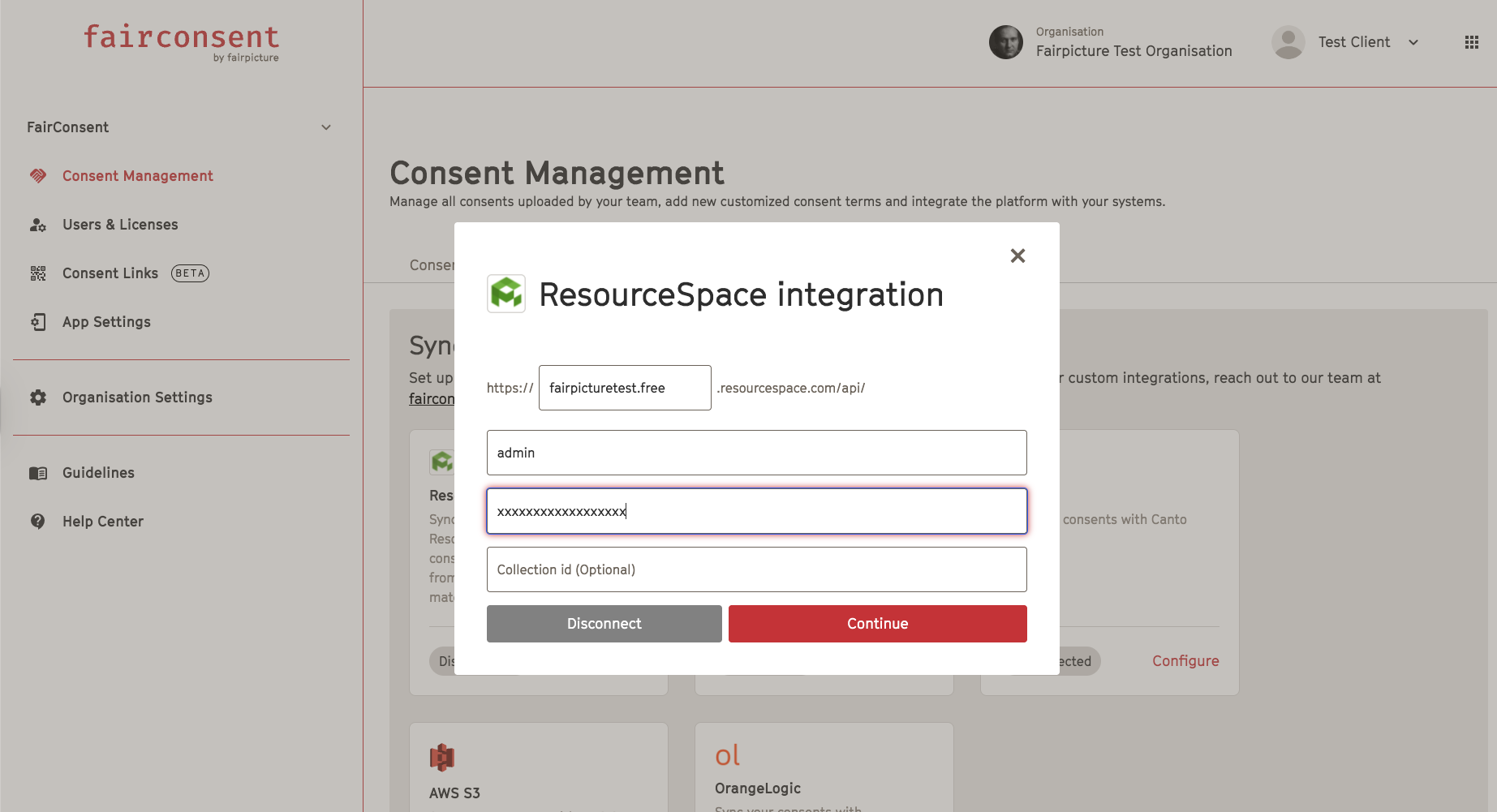Screen dimensions: 1497x812
Task: Open Consent Links page
Action: click(110, 273)
